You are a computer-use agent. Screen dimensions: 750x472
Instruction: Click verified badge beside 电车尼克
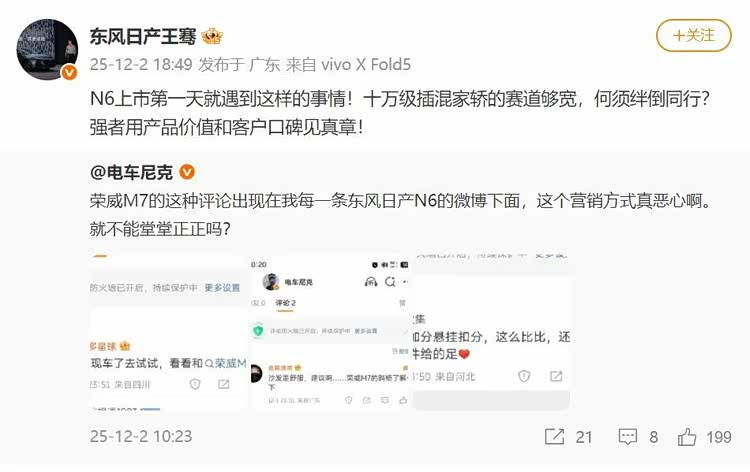pyautogui.click(x=187, y=172)
